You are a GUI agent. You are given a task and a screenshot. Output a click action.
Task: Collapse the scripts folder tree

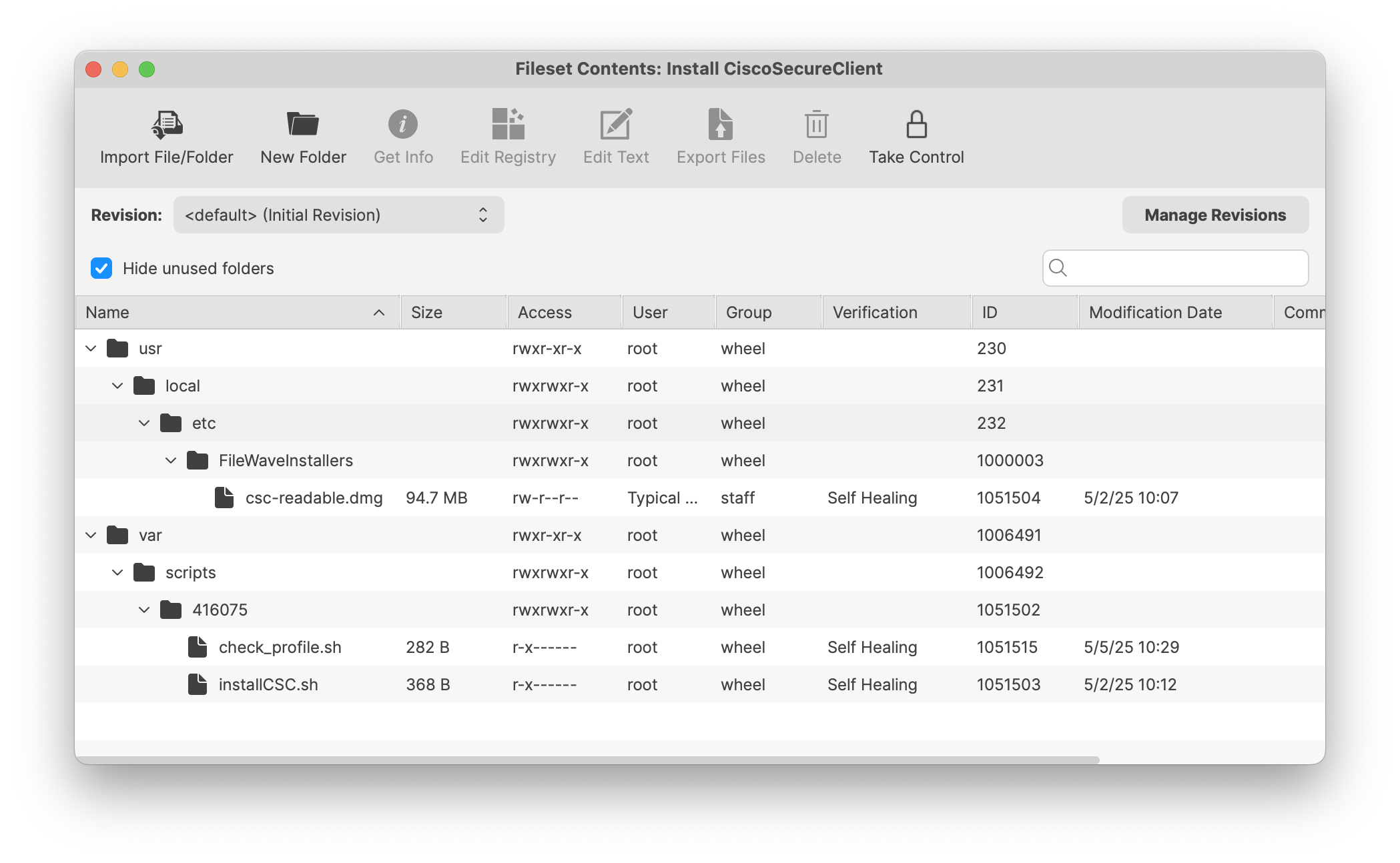[x=117, y=572]
